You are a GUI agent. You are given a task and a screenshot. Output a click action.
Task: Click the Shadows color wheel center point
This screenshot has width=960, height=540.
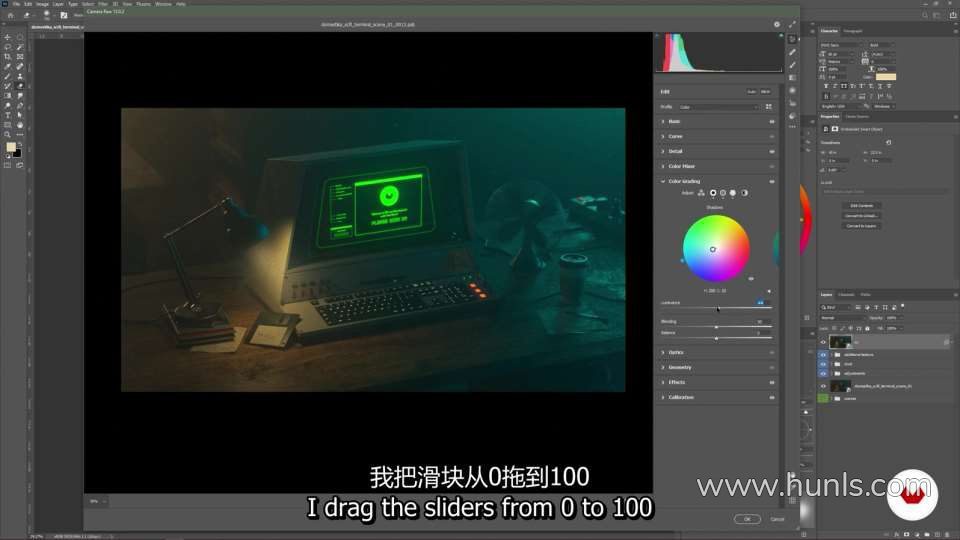[x=713, y=249]
